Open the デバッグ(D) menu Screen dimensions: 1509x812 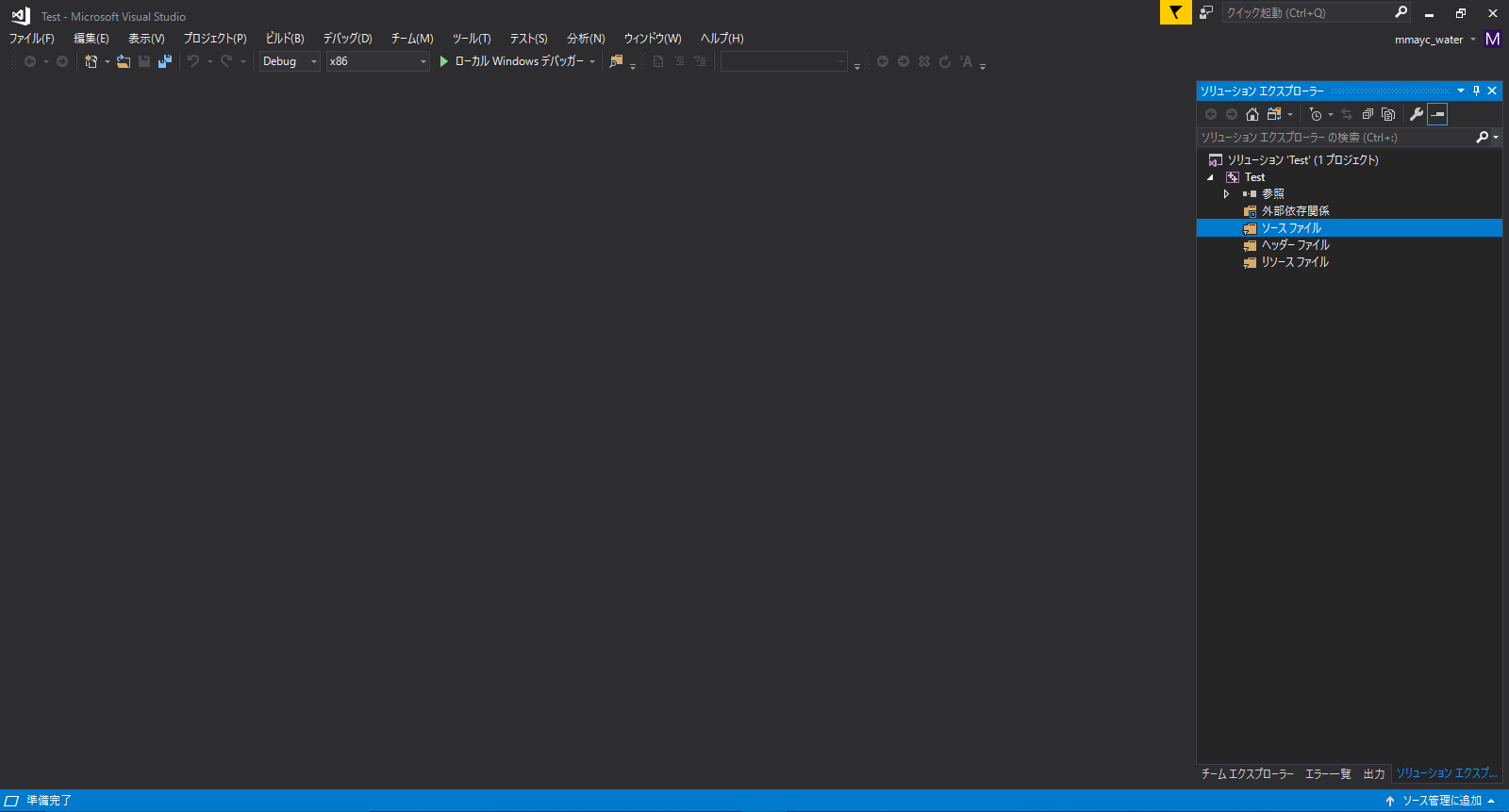click(x=348, y=39)
